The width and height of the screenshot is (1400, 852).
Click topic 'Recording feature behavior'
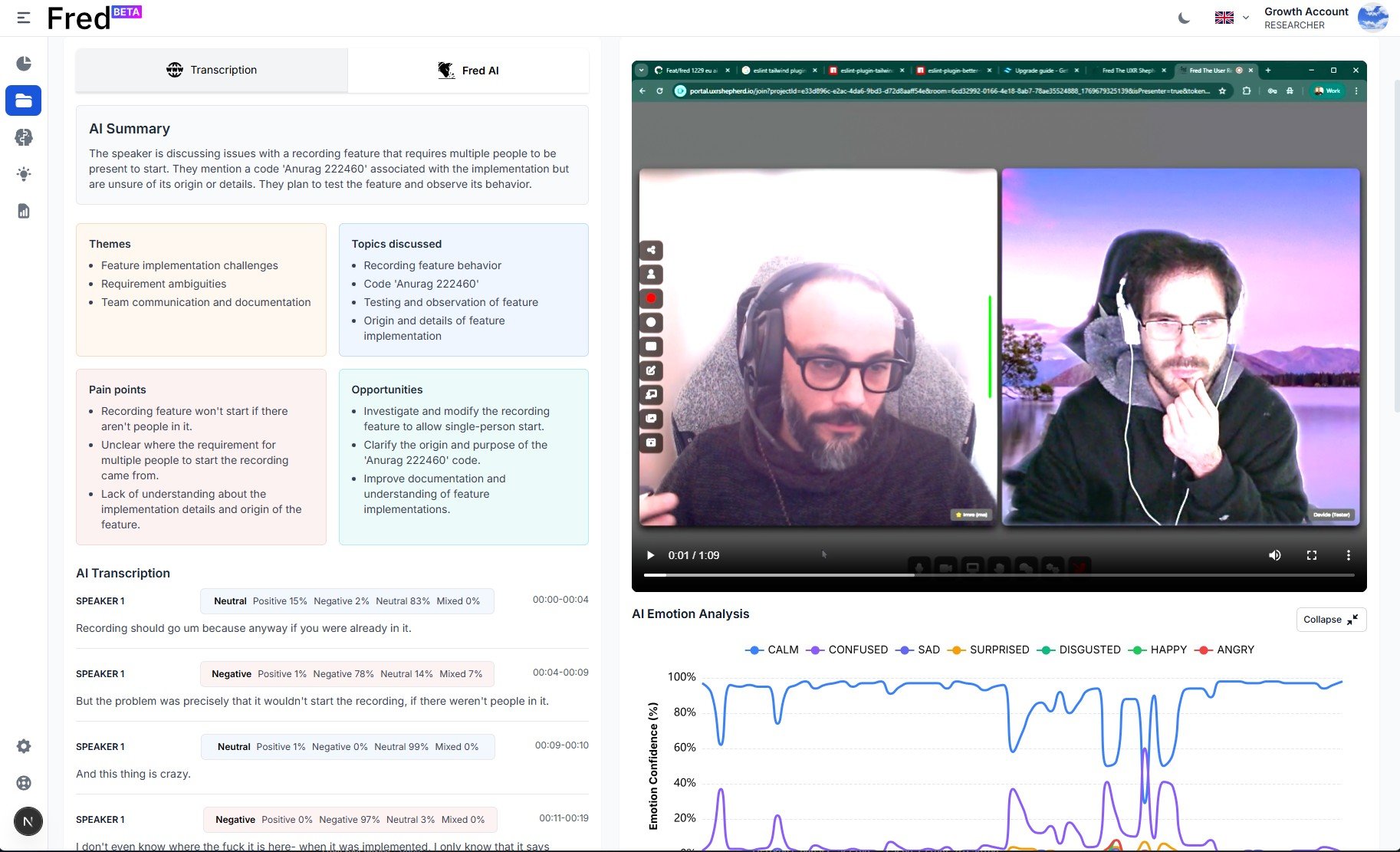coord(432,265)
